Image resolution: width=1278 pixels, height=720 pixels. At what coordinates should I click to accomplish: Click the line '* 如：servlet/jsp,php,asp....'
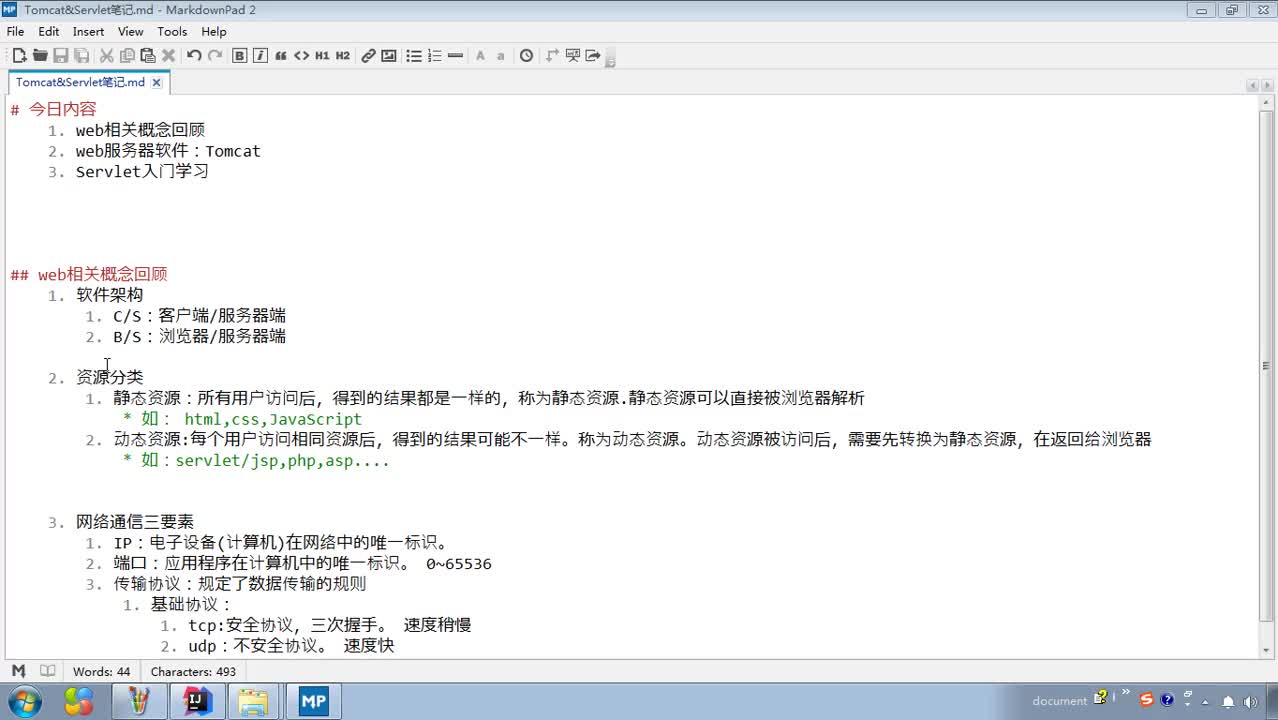click(256, 461)
